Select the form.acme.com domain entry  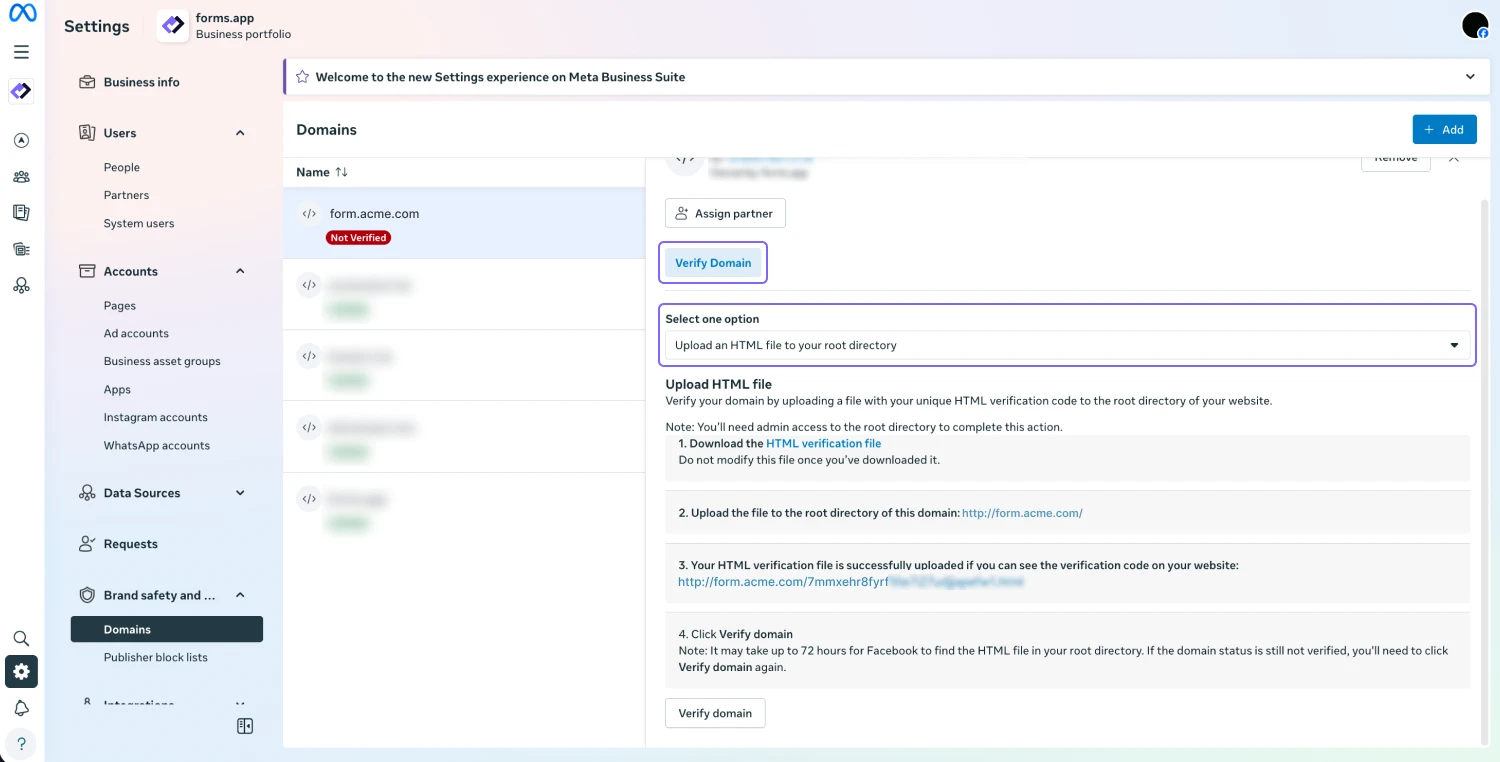374,213
